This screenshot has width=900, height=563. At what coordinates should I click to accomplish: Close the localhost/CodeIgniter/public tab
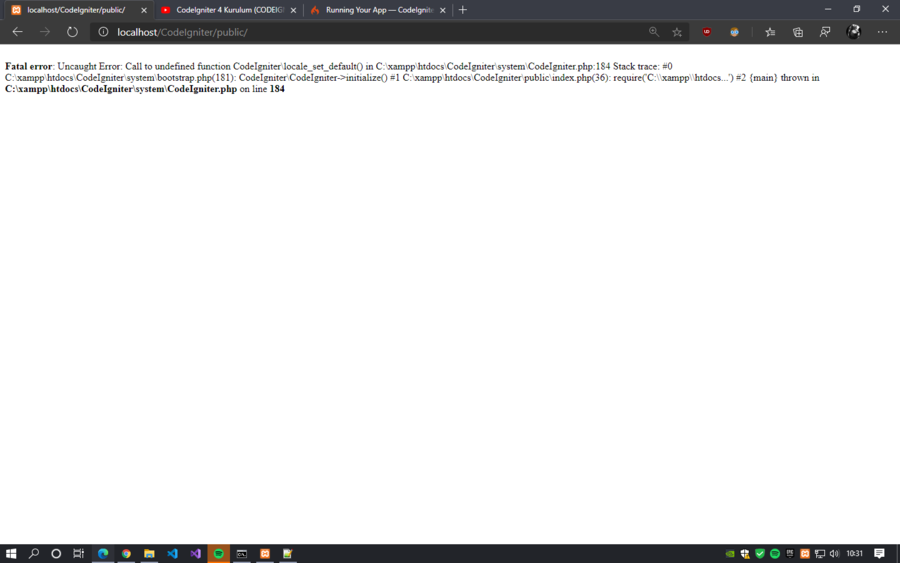tap(144, 10)
